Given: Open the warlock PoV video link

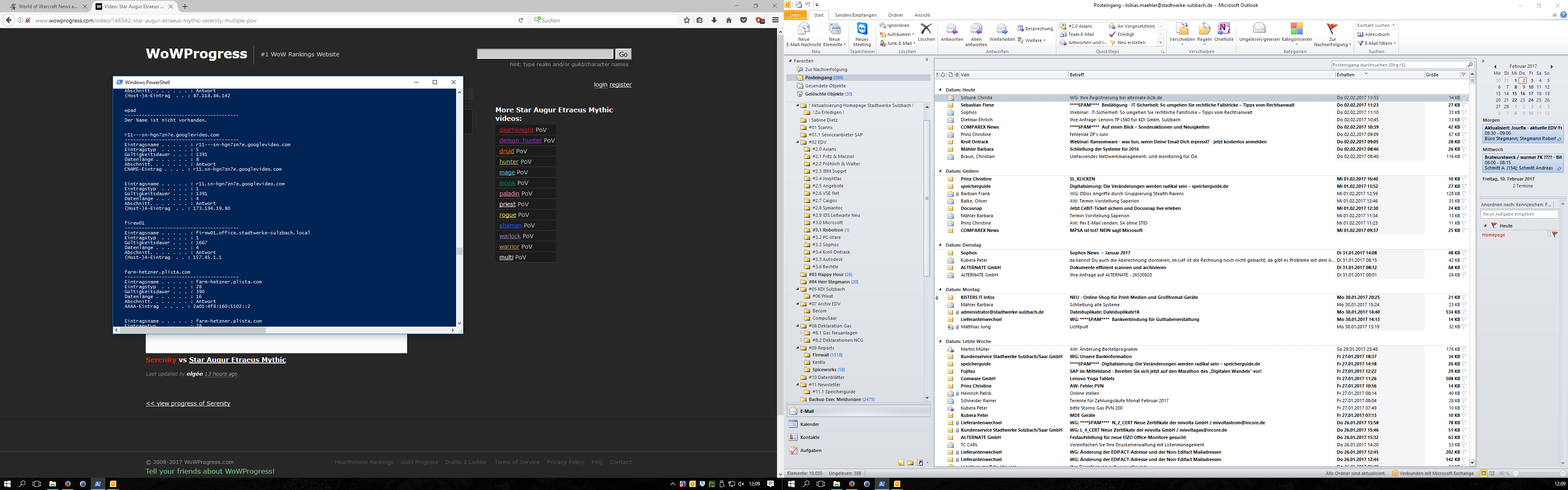Looking at the screenshot, I should 510,236.
